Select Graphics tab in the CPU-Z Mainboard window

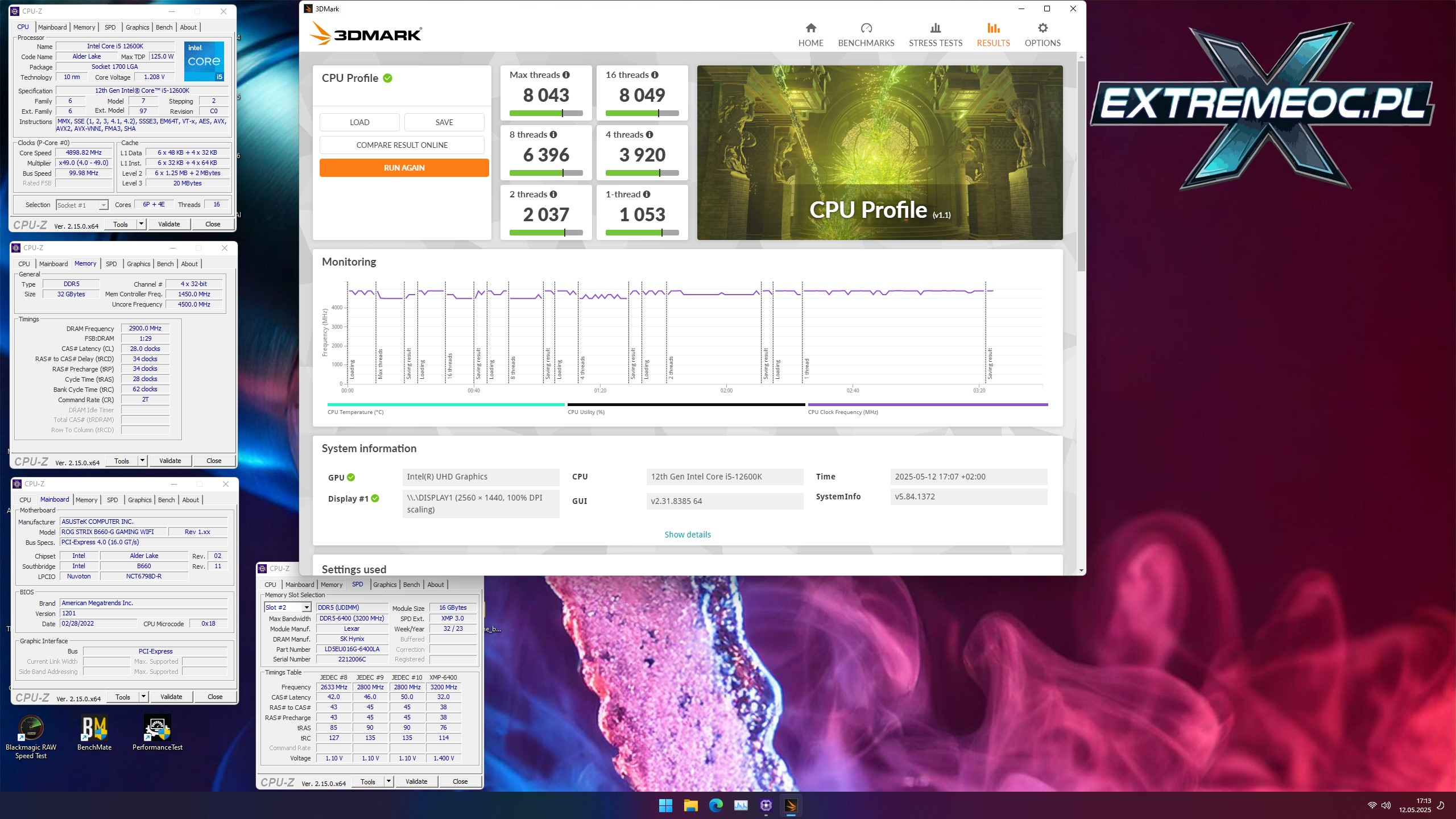coord(140,500)
